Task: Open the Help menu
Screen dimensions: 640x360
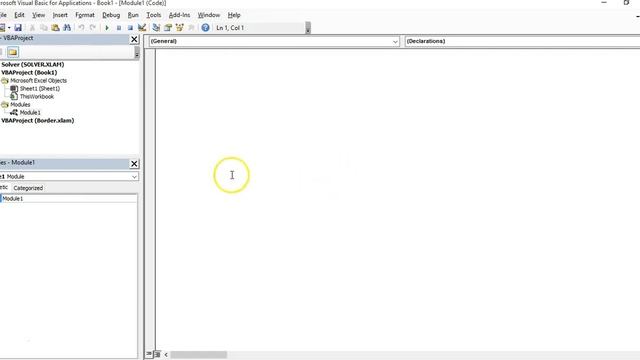Action: (234, 15)
